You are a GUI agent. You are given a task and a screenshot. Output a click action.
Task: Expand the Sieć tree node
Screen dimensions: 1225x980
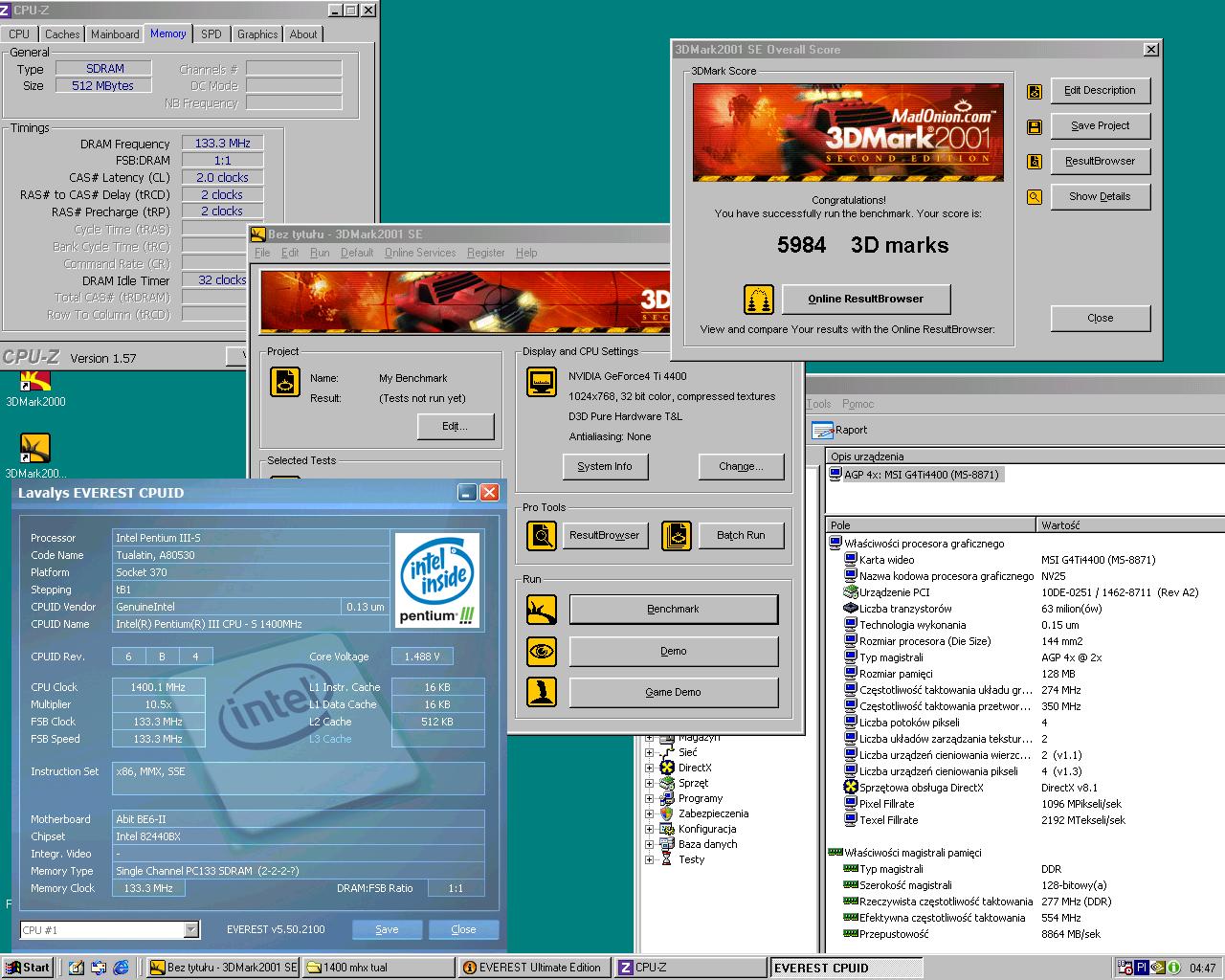649,752
